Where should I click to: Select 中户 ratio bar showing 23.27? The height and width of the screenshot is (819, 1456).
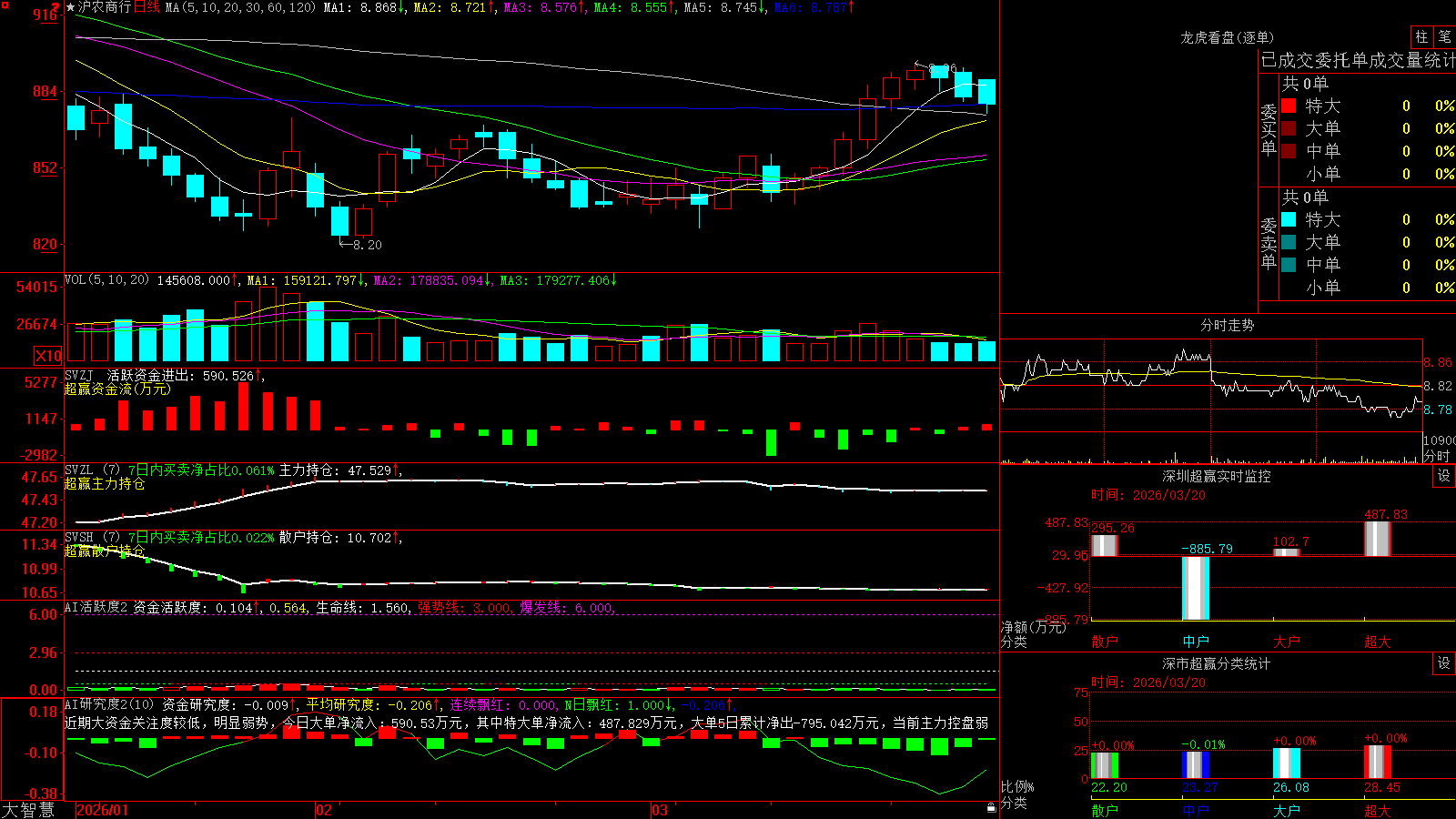(1196, 764)
